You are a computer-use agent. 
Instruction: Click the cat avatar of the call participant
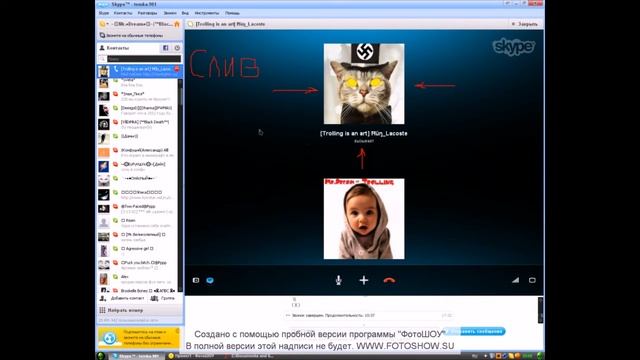pos(364,84)
